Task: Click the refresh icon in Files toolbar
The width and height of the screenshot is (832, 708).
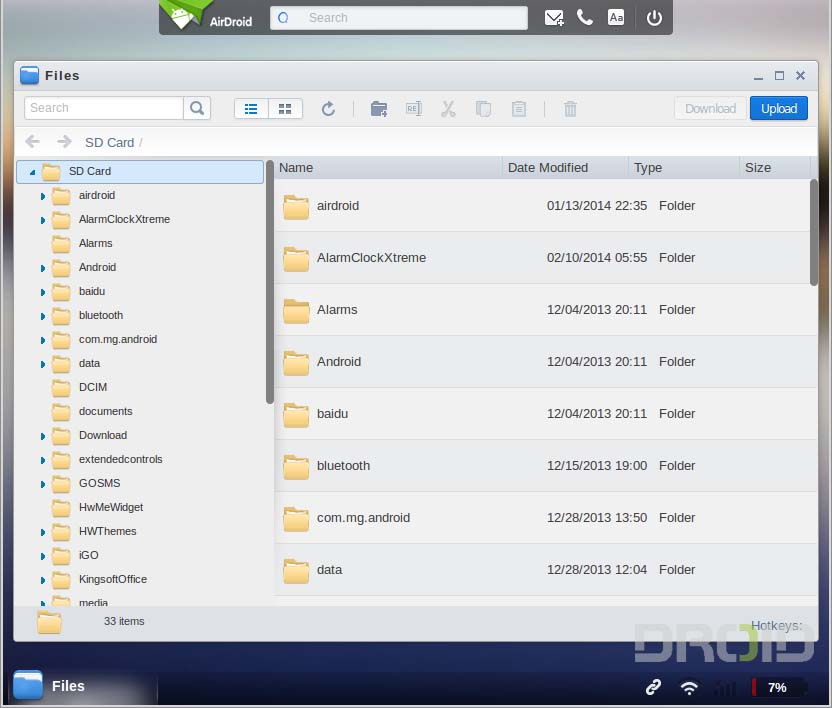Action: 328,109
